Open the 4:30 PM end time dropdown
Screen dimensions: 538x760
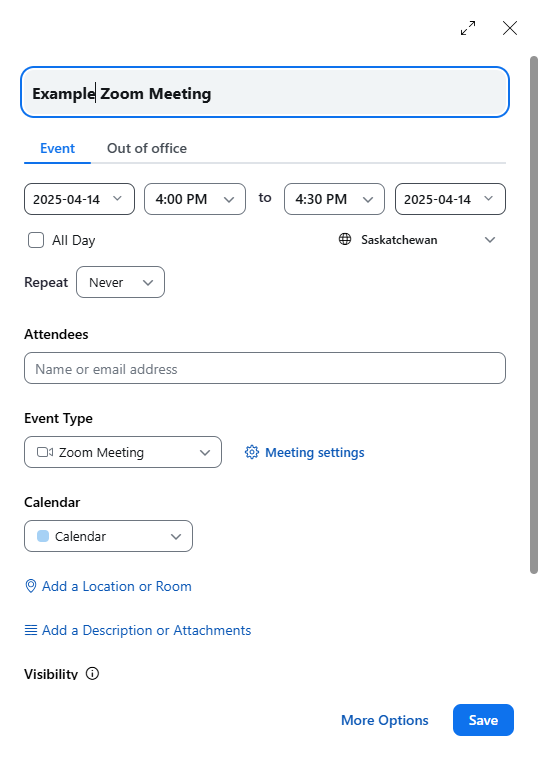tap(334, 199)
